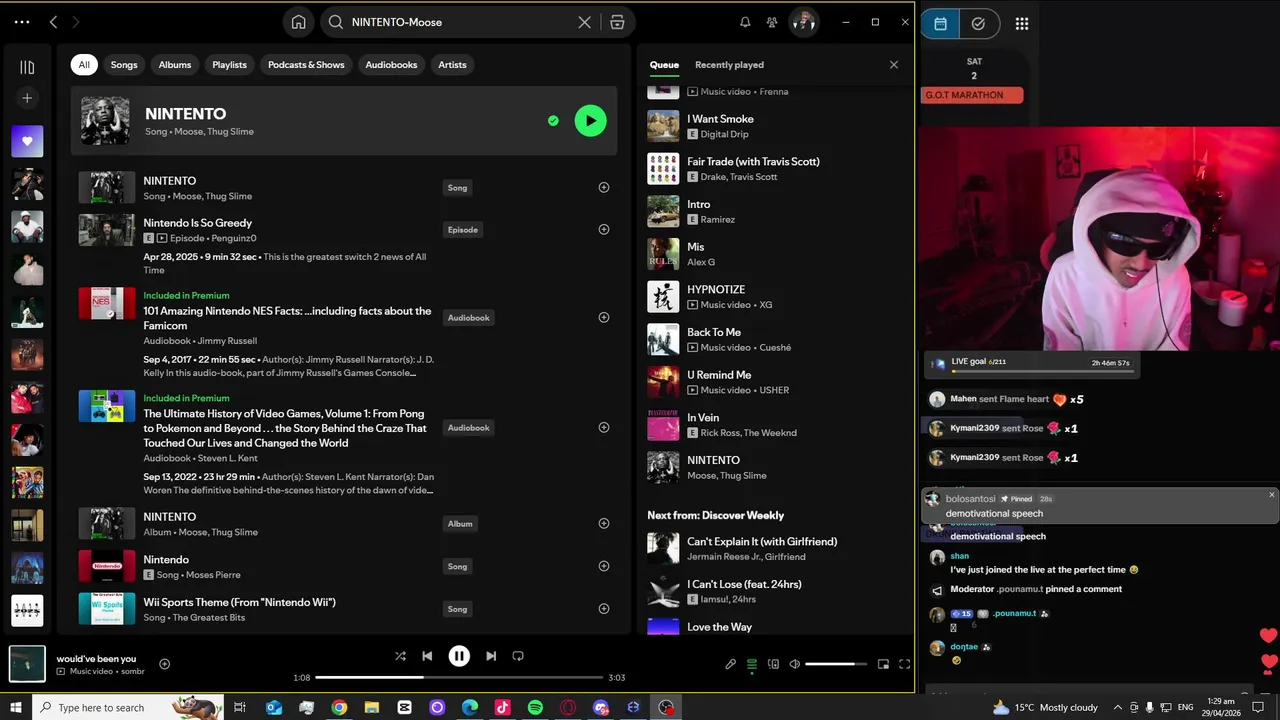
Task: Open the now playing album thumbnail
Action: (x=27, y=664)
